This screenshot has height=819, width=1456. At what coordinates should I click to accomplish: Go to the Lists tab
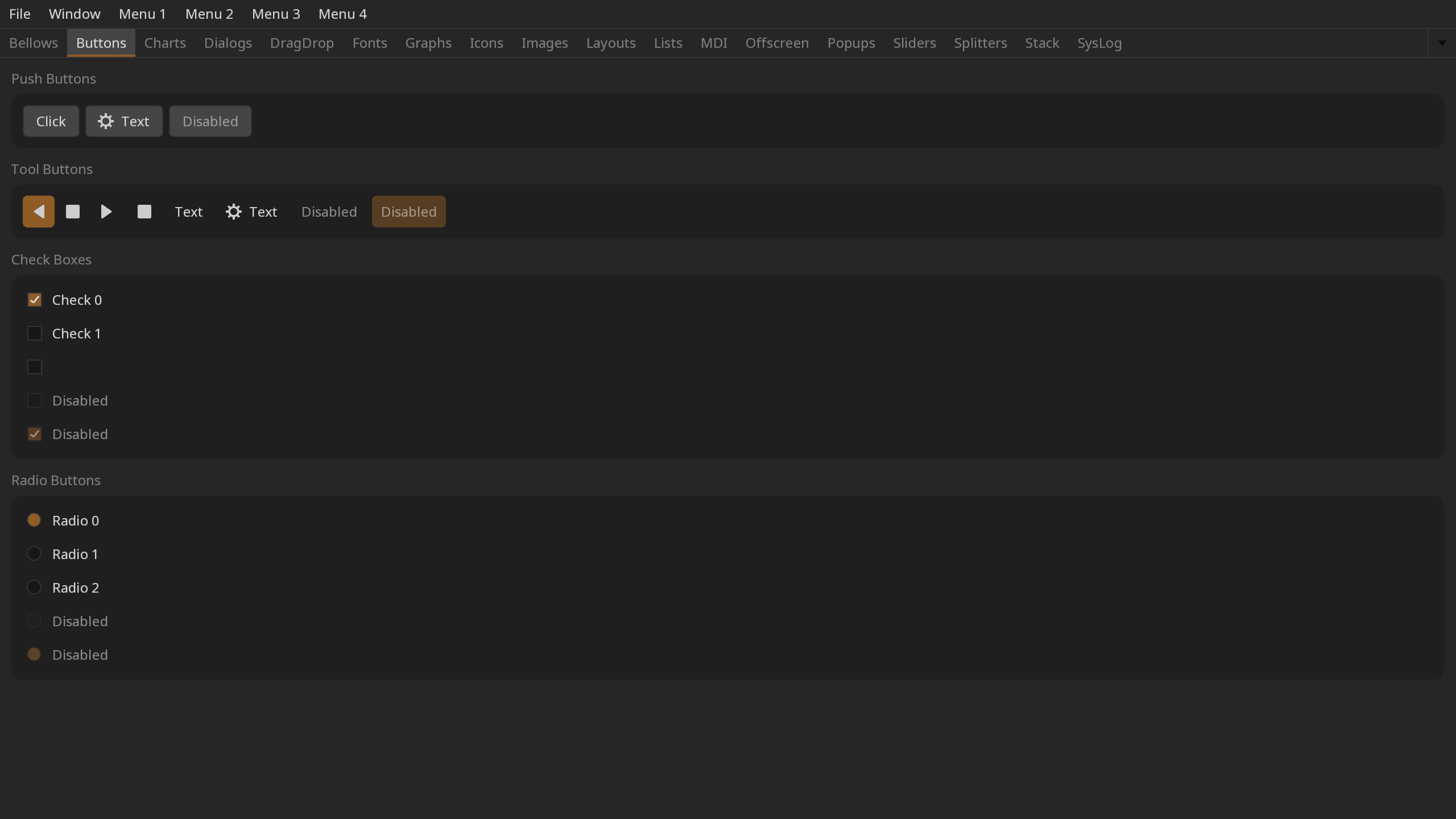(x=668, y=43)
